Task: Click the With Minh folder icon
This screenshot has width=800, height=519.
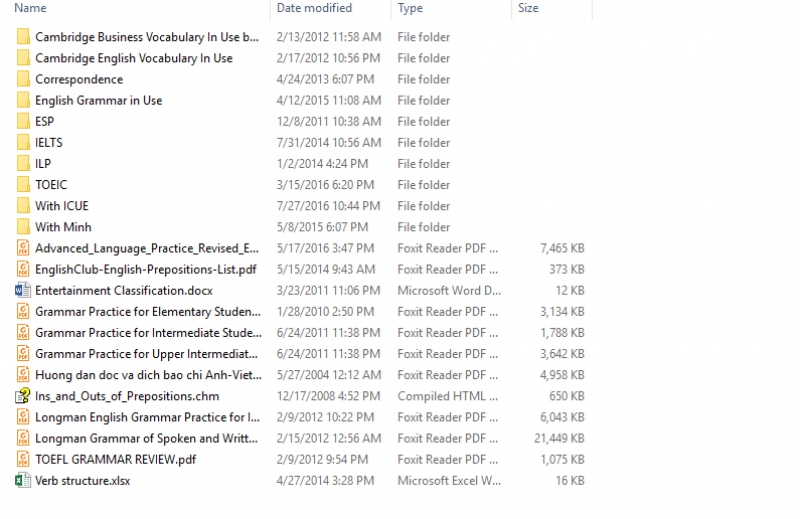Action: point(23,227)
